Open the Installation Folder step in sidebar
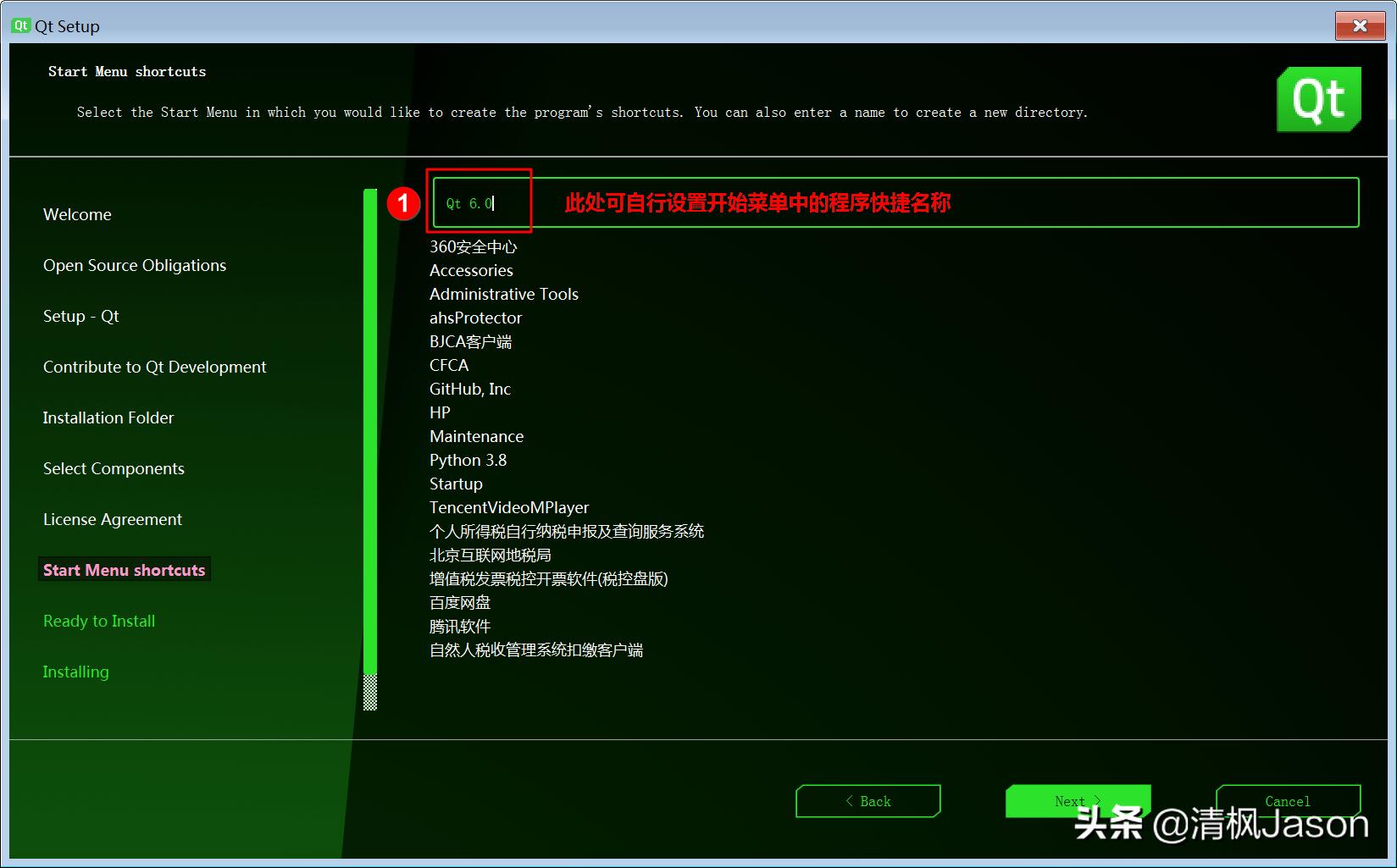The height and width of the screenshot is (868, 1397). click(x=108, y=417)
